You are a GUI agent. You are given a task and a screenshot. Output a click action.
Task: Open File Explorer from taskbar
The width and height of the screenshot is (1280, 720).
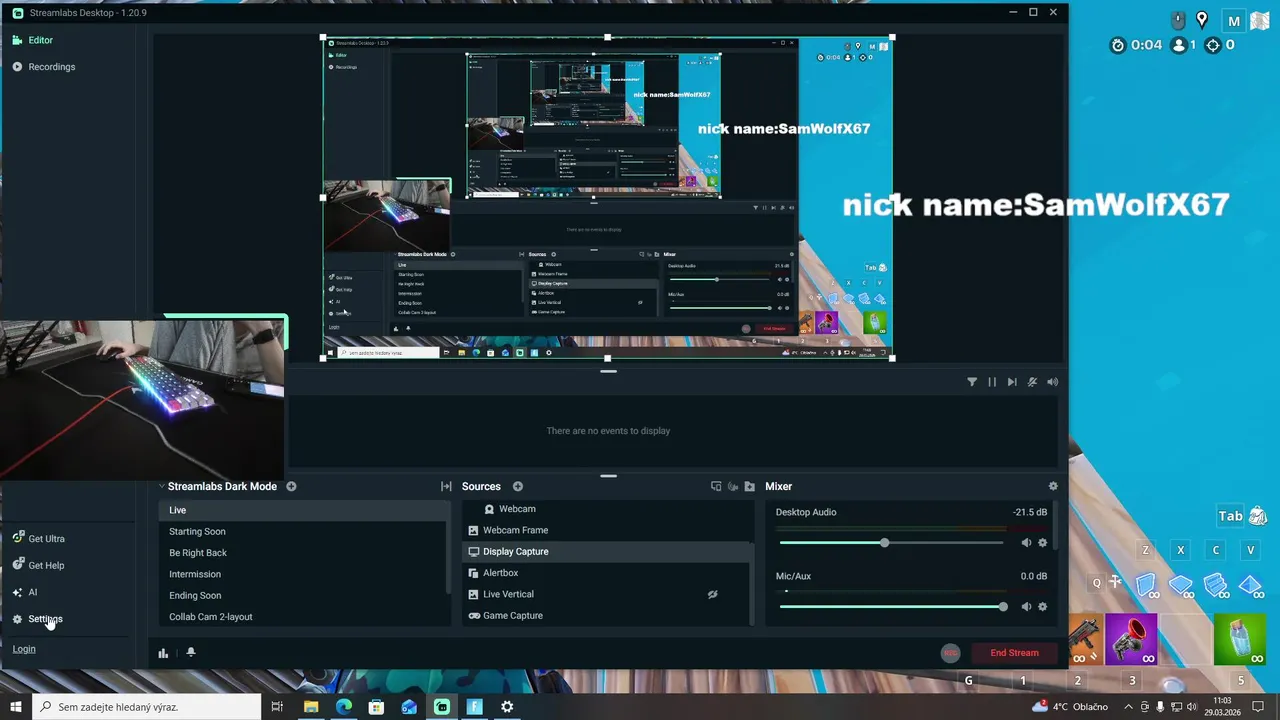[311, 707]
